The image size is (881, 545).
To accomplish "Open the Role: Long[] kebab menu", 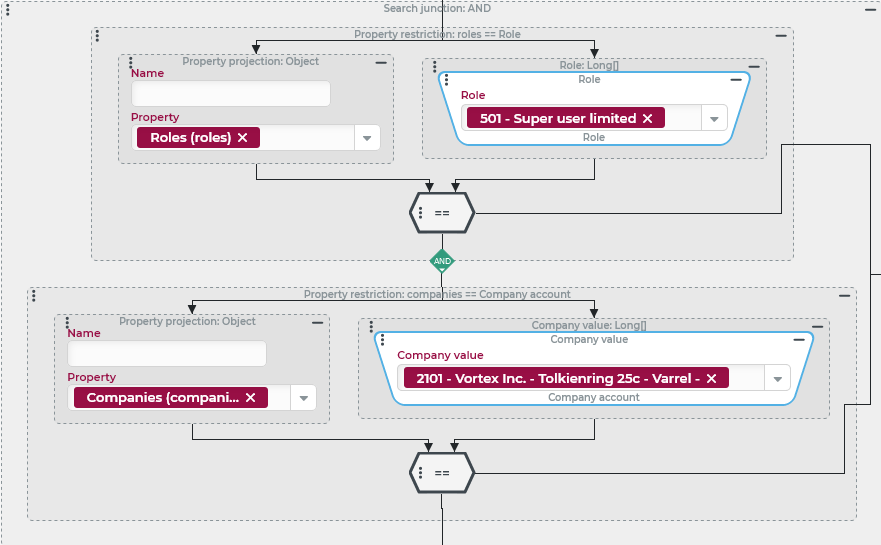I will click(434, 67).
